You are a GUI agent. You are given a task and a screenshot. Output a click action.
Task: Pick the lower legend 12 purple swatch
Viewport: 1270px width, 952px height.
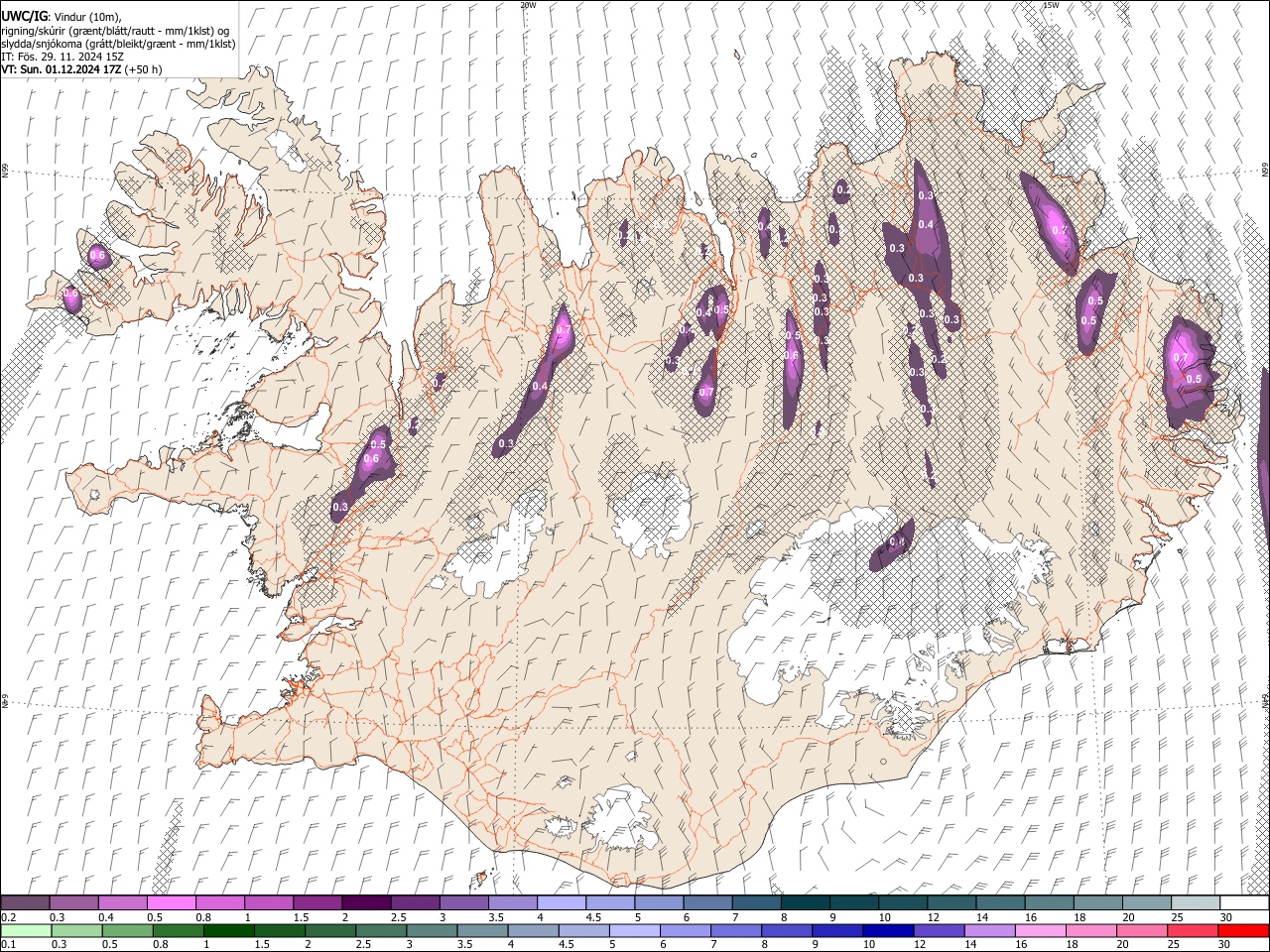tap(940, 930)
